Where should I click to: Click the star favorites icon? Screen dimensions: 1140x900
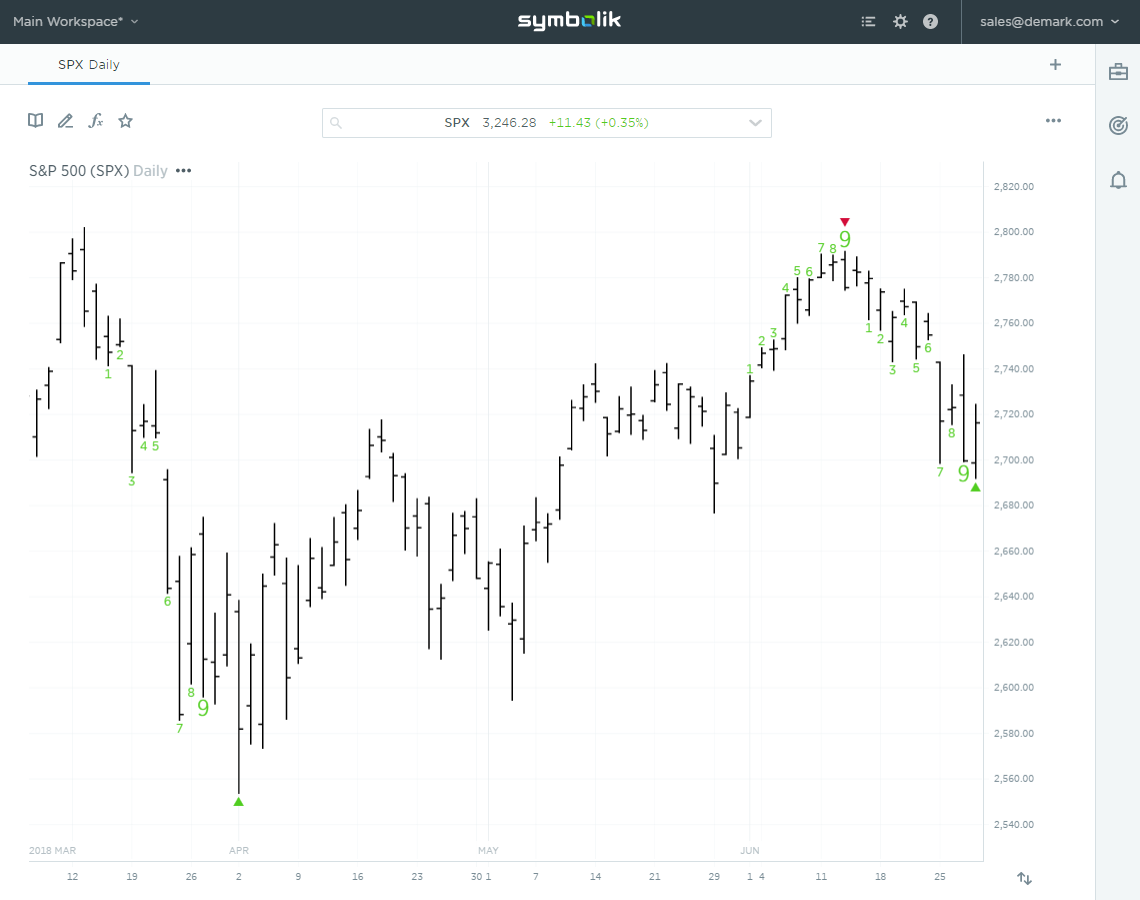(125, 120)
